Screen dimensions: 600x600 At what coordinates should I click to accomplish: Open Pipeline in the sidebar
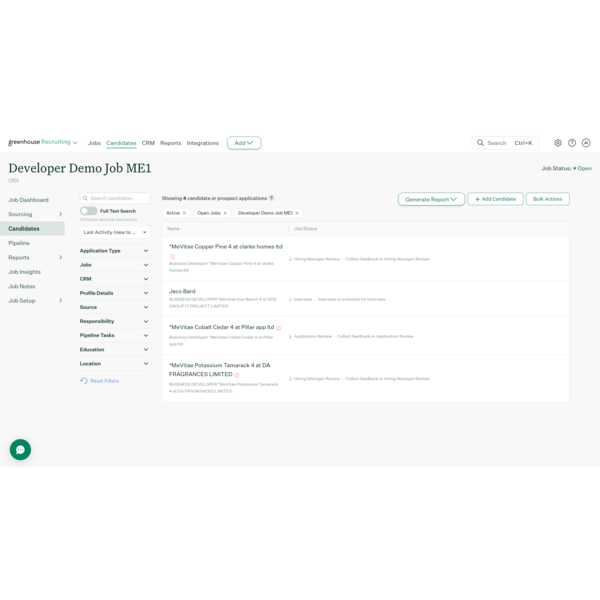click(19, 243)
